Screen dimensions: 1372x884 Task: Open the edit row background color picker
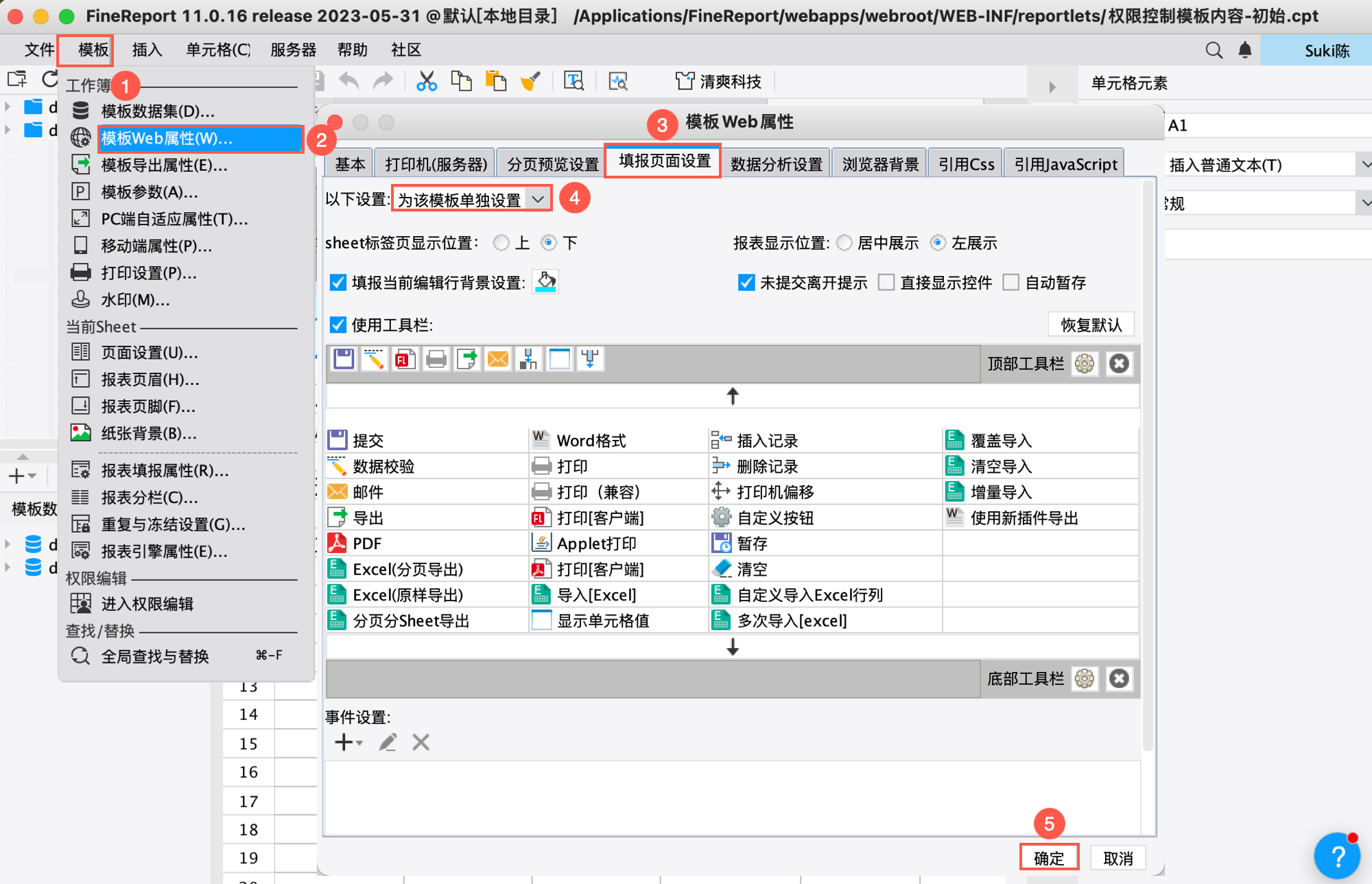[545, 282]
